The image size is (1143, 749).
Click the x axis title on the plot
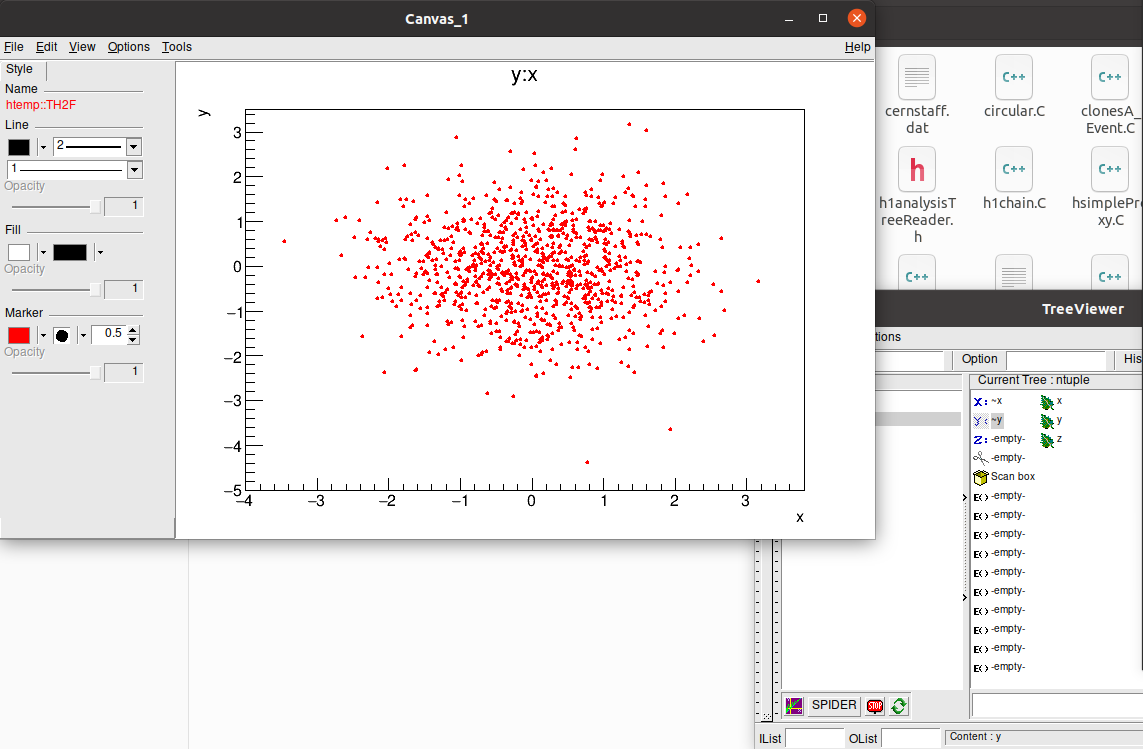(800, 517)
